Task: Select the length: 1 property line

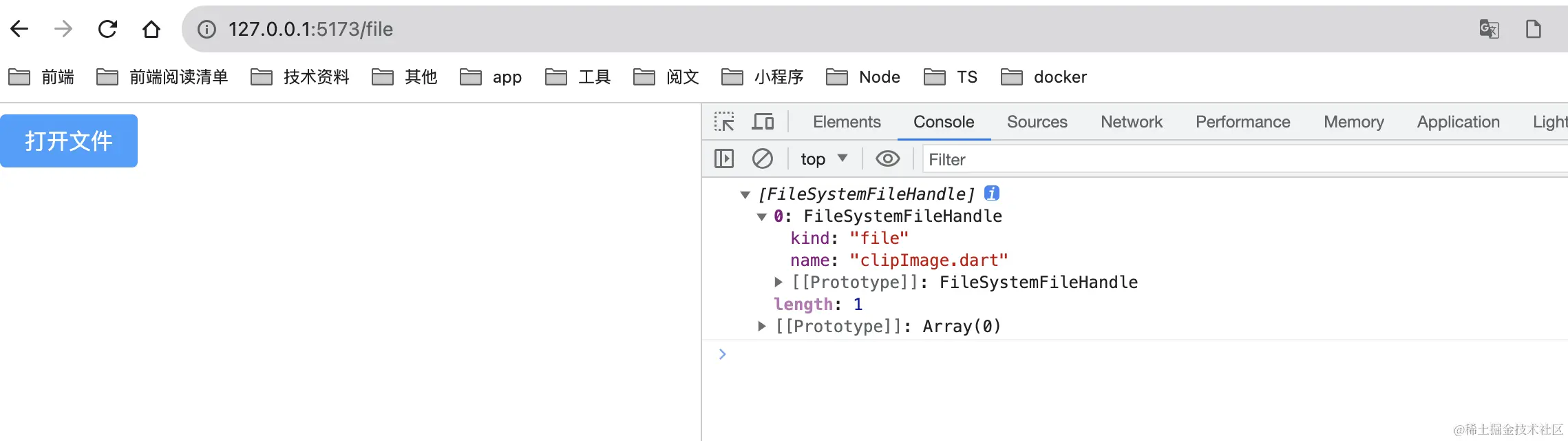Action: click(818, 305)
